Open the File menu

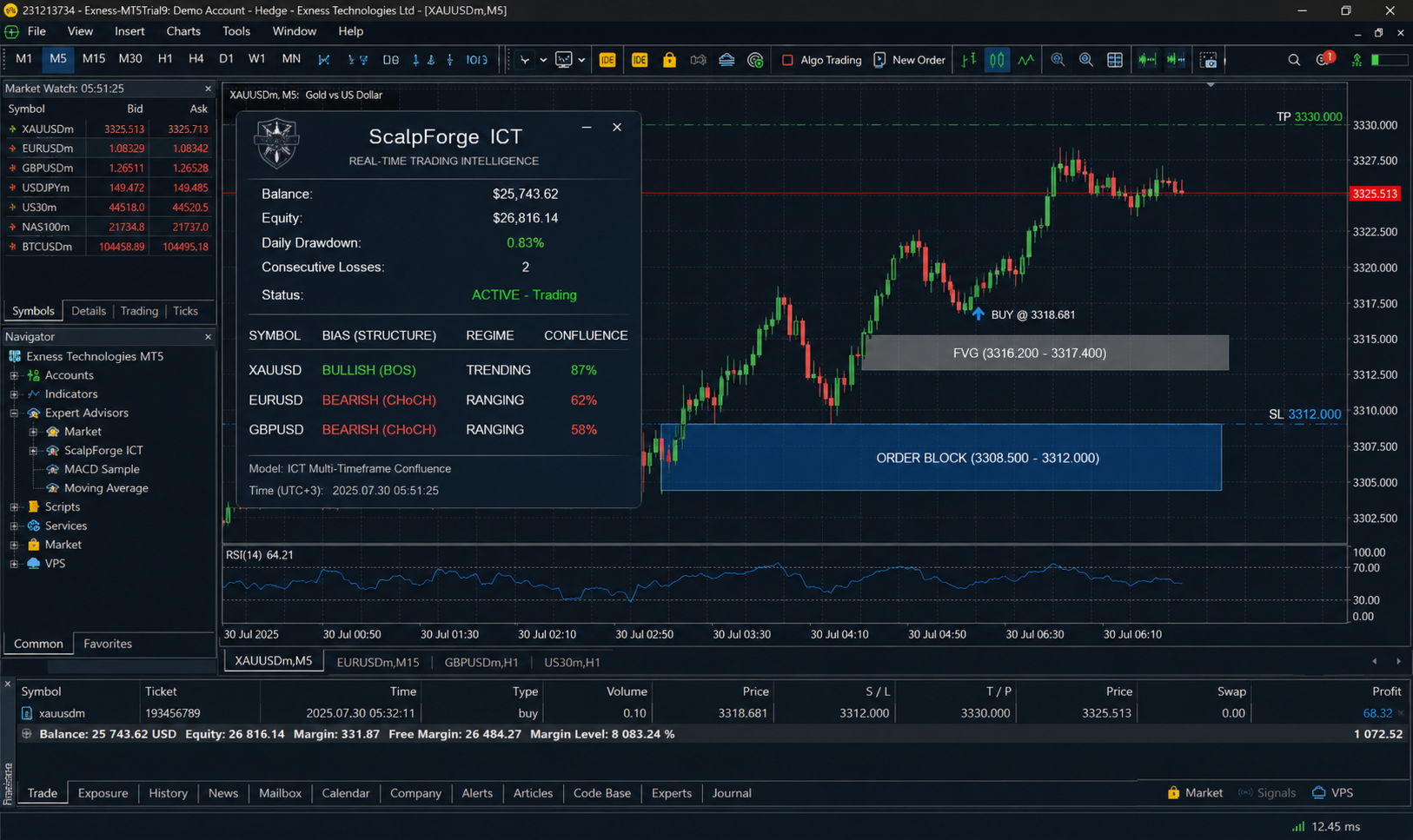pos(36,31)
